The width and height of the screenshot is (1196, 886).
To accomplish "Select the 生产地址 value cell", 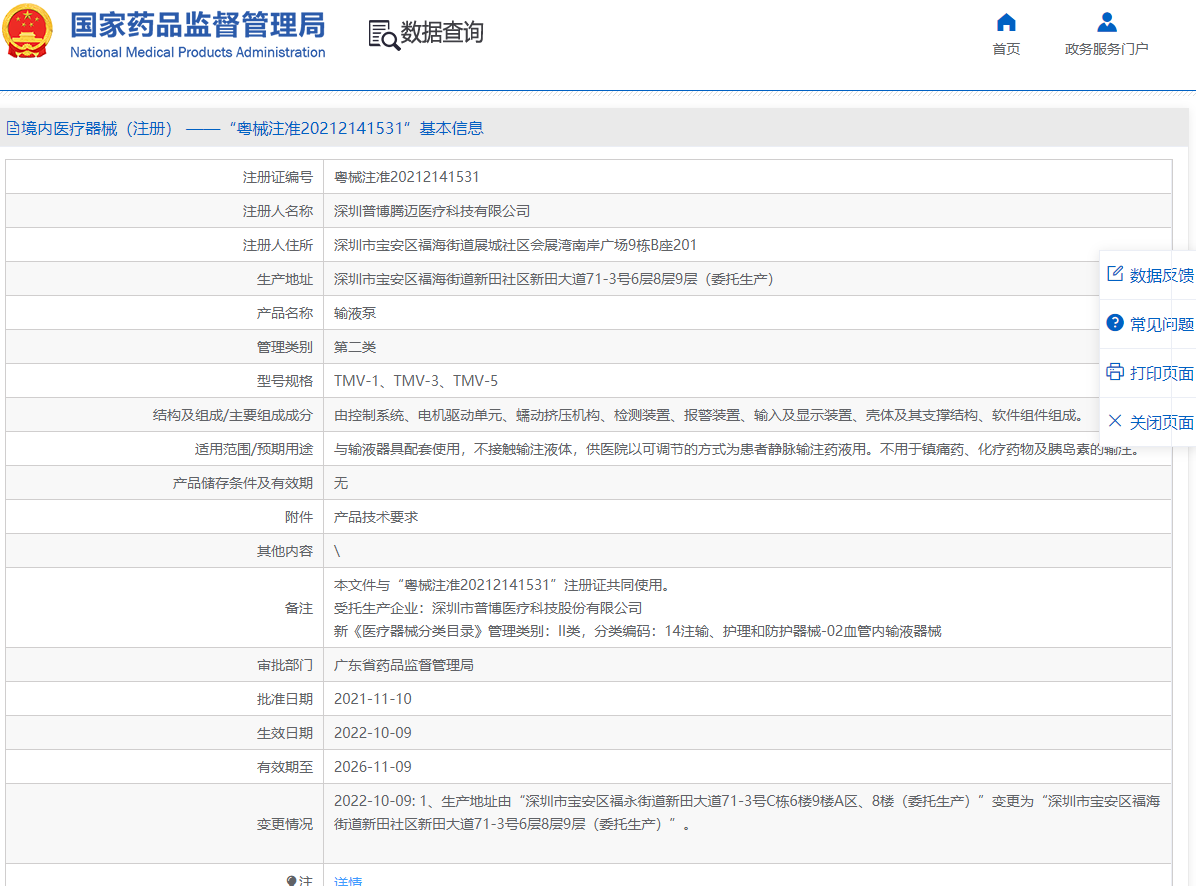I will pyautogui.click(x=748, y=279).
